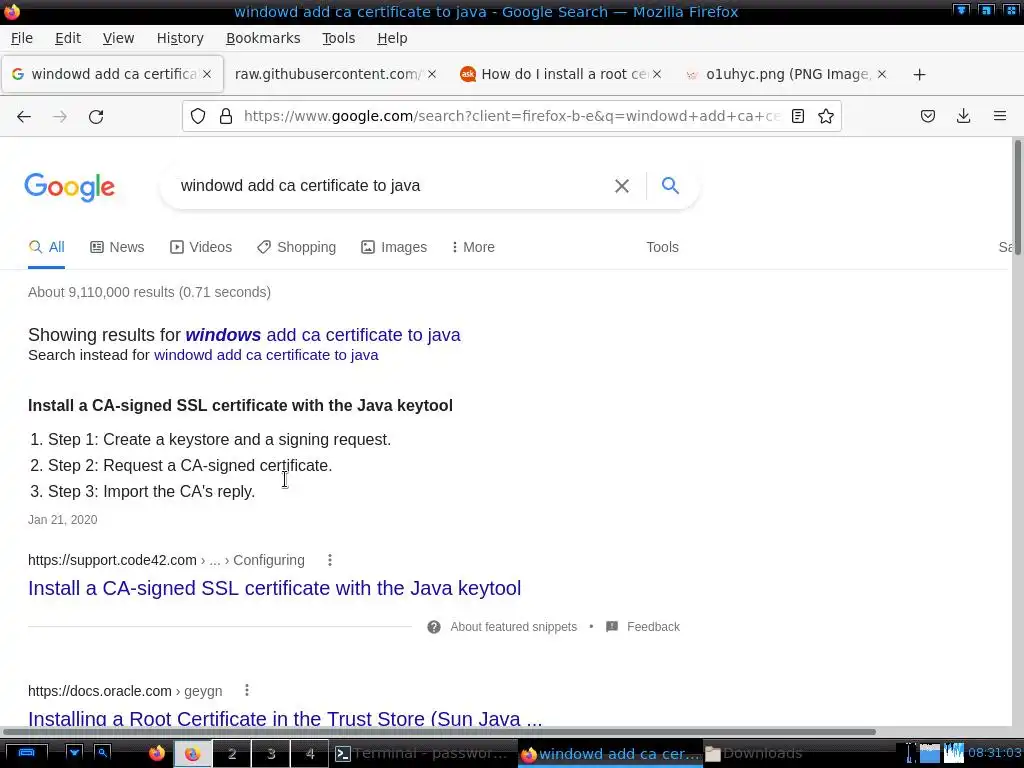Go back using the back arrow
The height and width of the screenshot is (768, 1024).
click(24, 117)
